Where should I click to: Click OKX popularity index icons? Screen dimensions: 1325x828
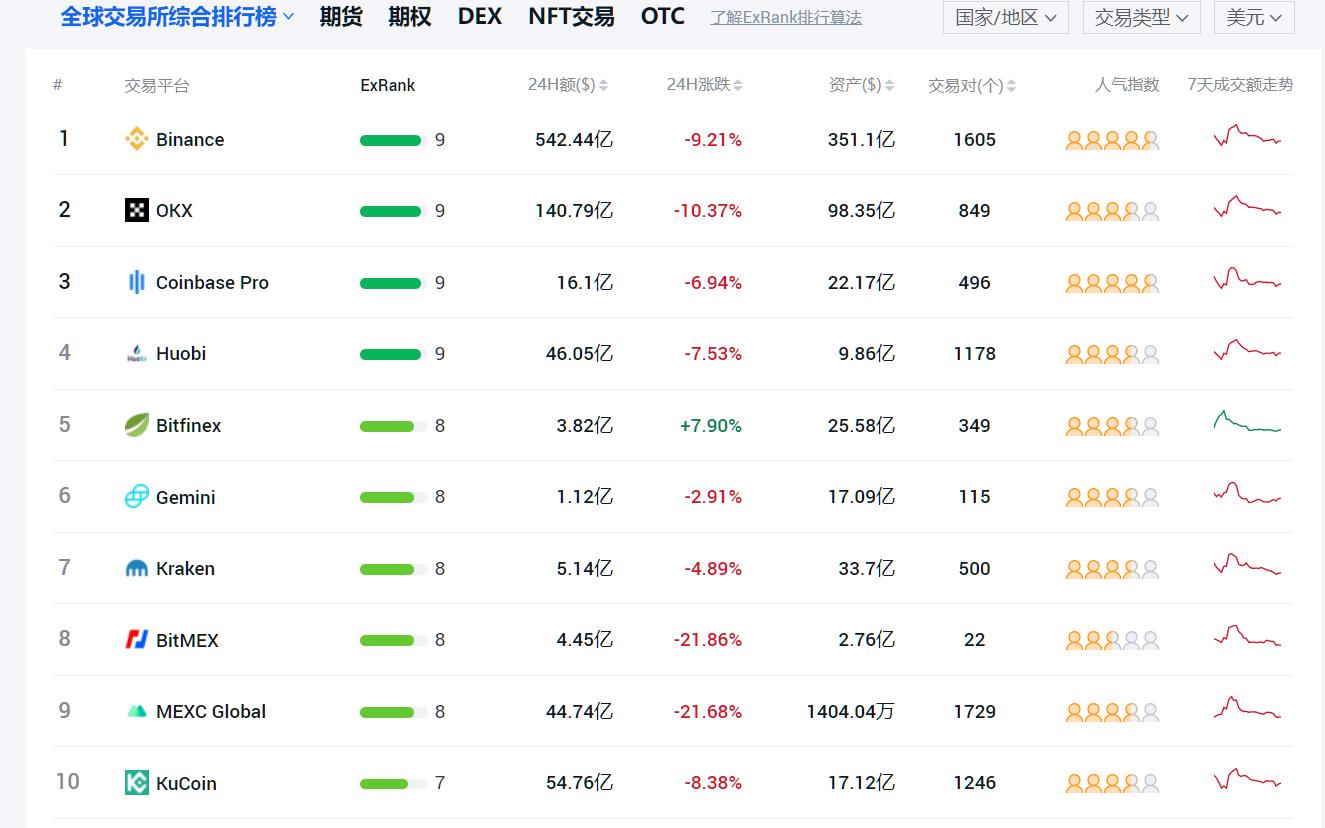click(1112, 211)
